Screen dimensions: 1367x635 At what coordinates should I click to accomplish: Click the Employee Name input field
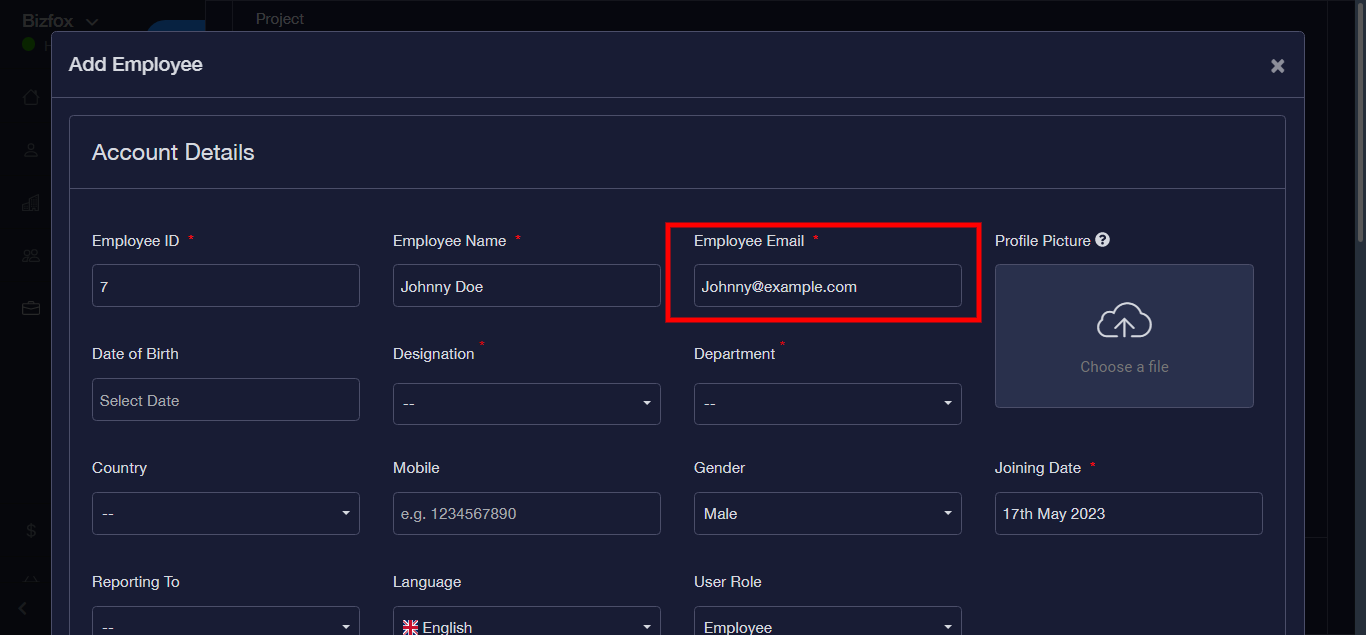pyautogui.click(x=526, y=286)
